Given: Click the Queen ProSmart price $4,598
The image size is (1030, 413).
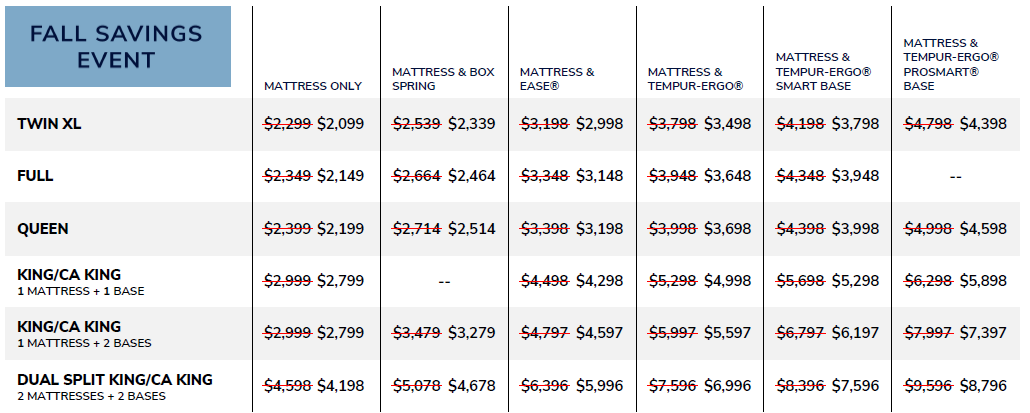Looking at the screenshot, I should coord(983,229).
